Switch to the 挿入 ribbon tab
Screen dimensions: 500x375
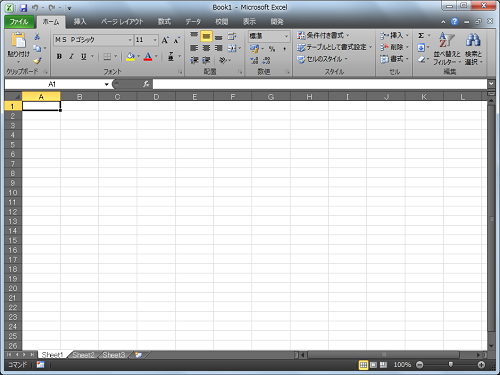point(80,22)
